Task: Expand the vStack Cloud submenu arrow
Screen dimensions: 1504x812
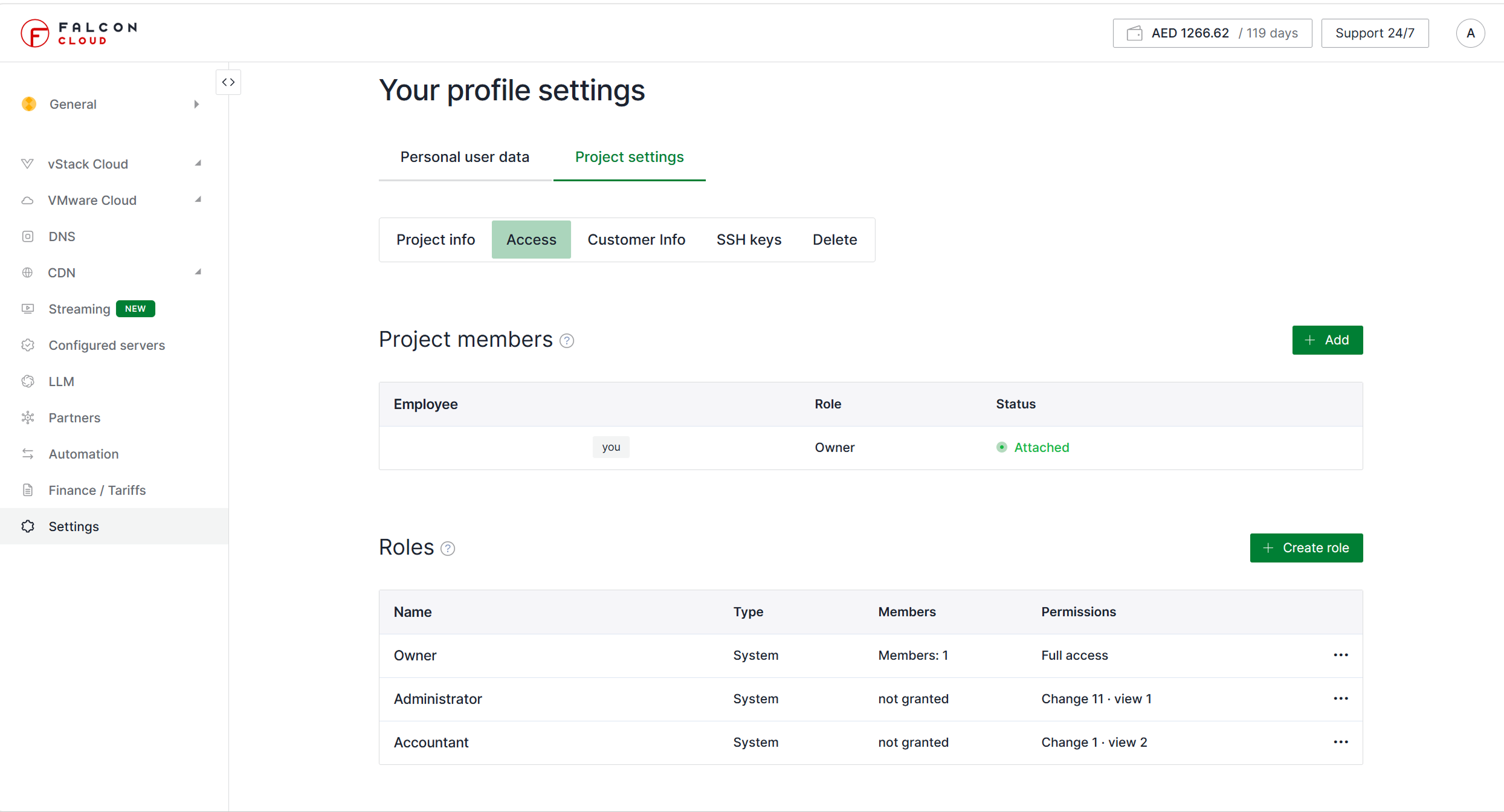Action: click(x=198, y=163)
